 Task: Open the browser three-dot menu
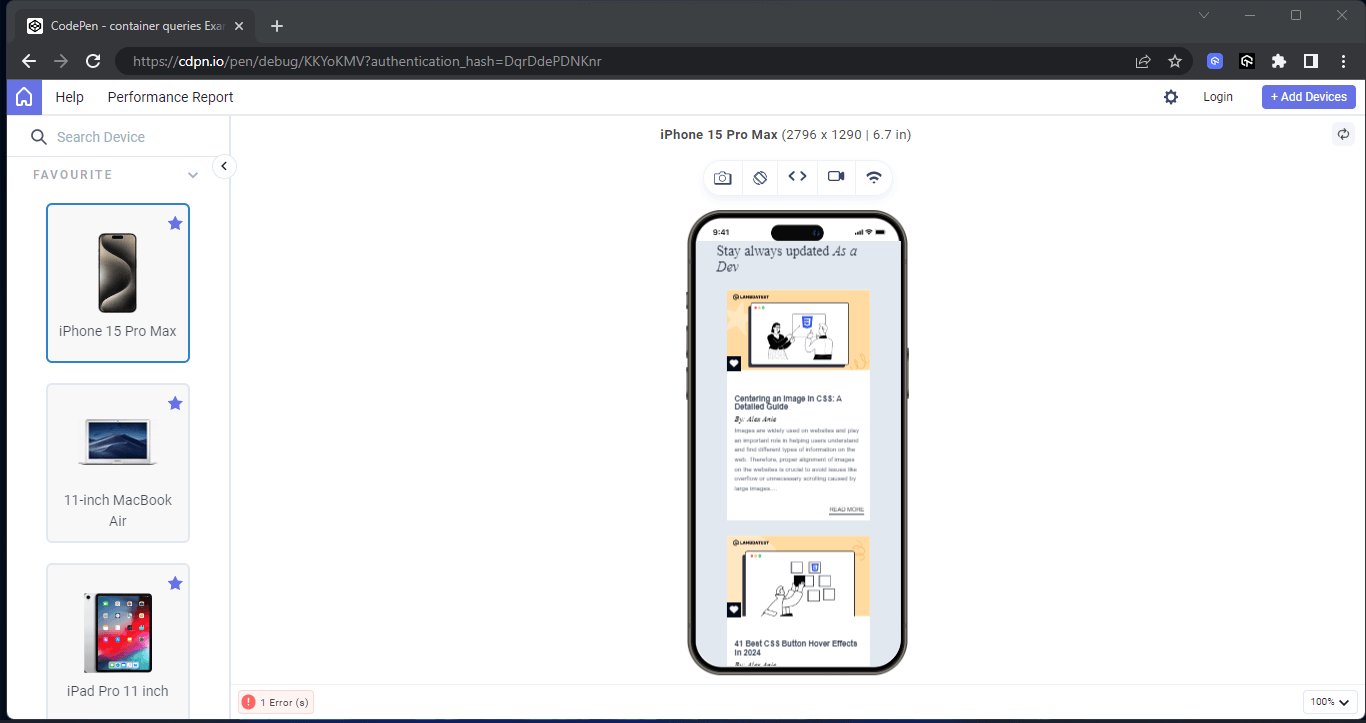coord(1342,61)
